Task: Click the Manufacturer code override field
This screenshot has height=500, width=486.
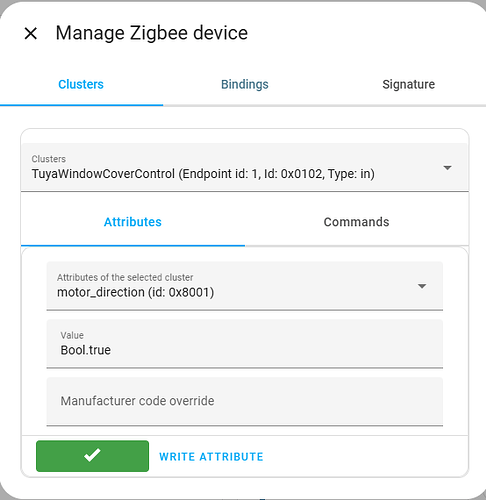Action: (x=245, y=401)
